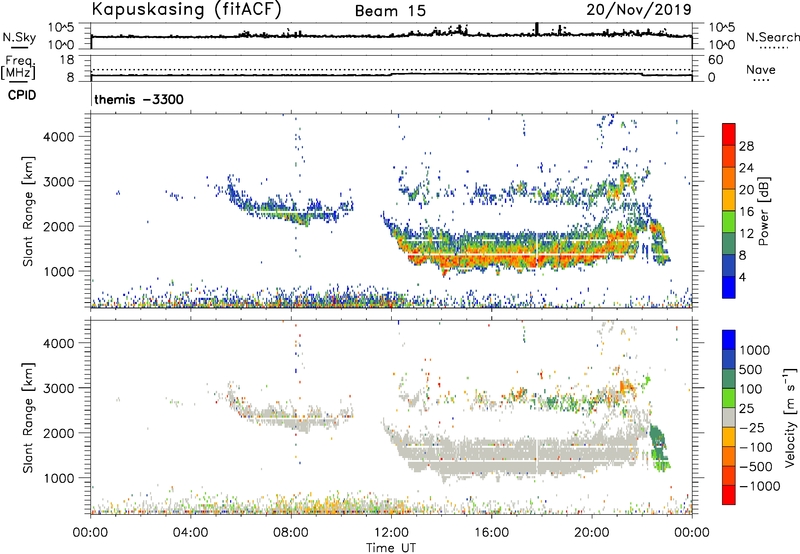Click '2000' on power panel range axis

(58, 226)
